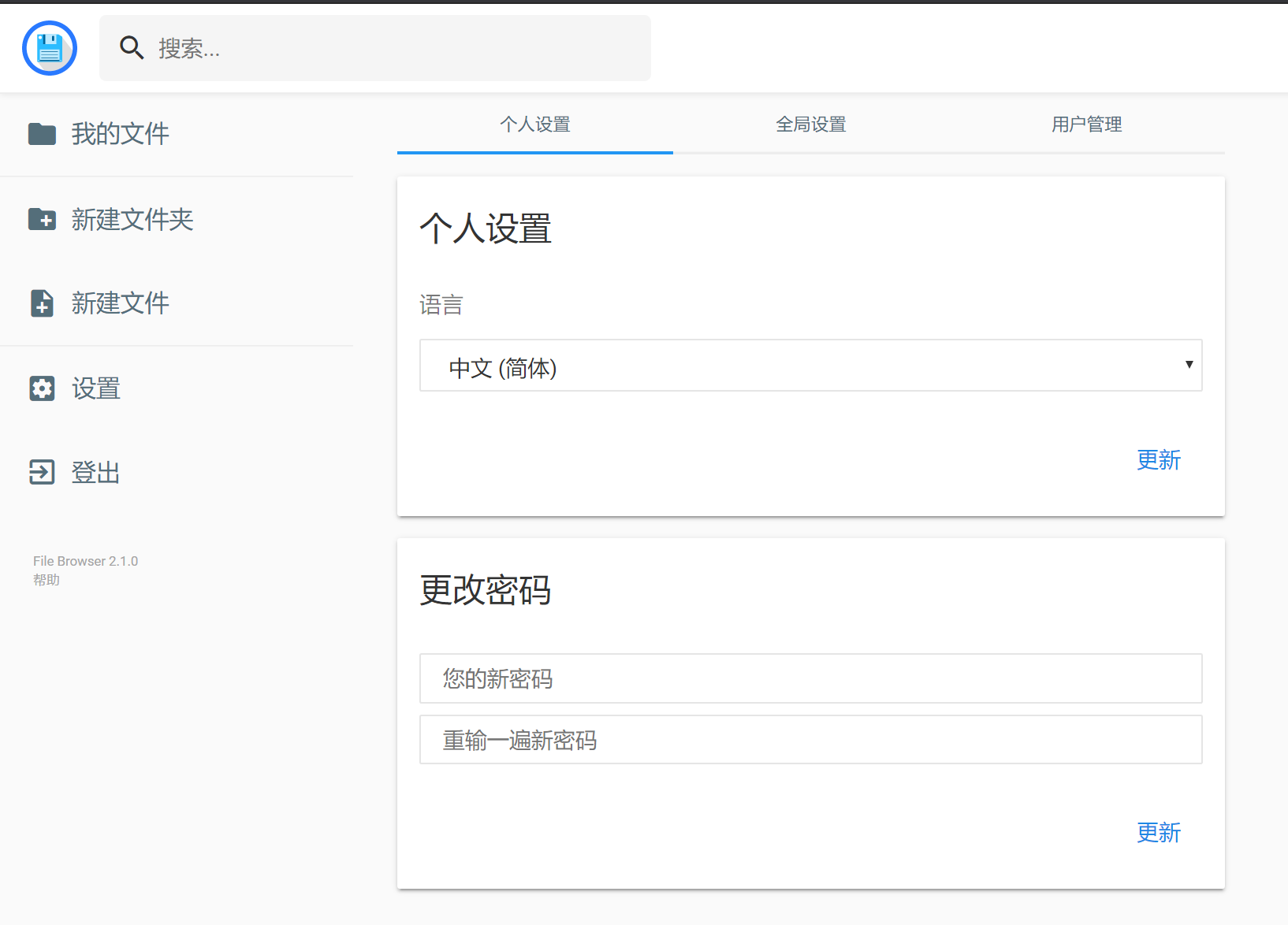Click the 更改密码 card heading
The height and width of the screenshot is (925, 1288).
pyautogui.click(x=486, y=590)
